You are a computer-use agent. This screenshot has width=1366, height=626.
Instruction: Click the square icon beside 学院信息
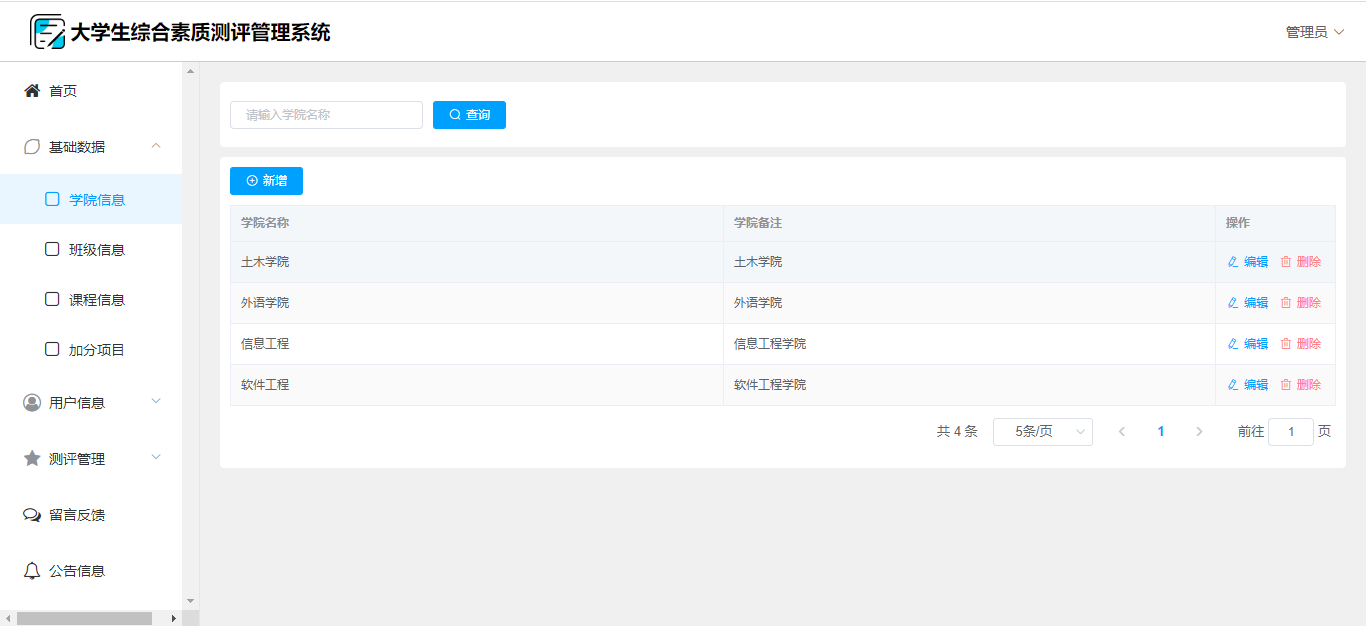(x=52, y=199)
